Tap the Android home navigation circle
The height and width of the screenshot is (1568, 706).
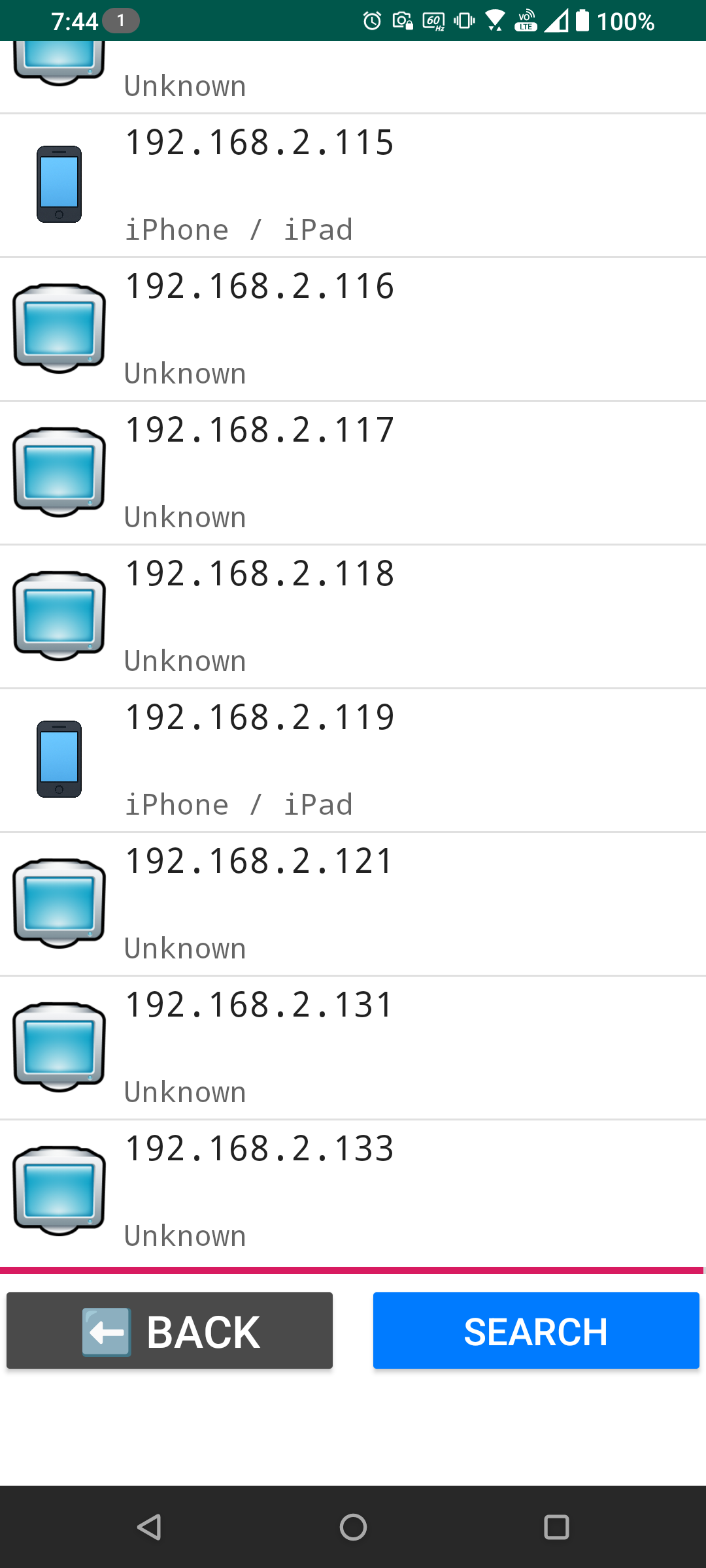pos(353,1527)
